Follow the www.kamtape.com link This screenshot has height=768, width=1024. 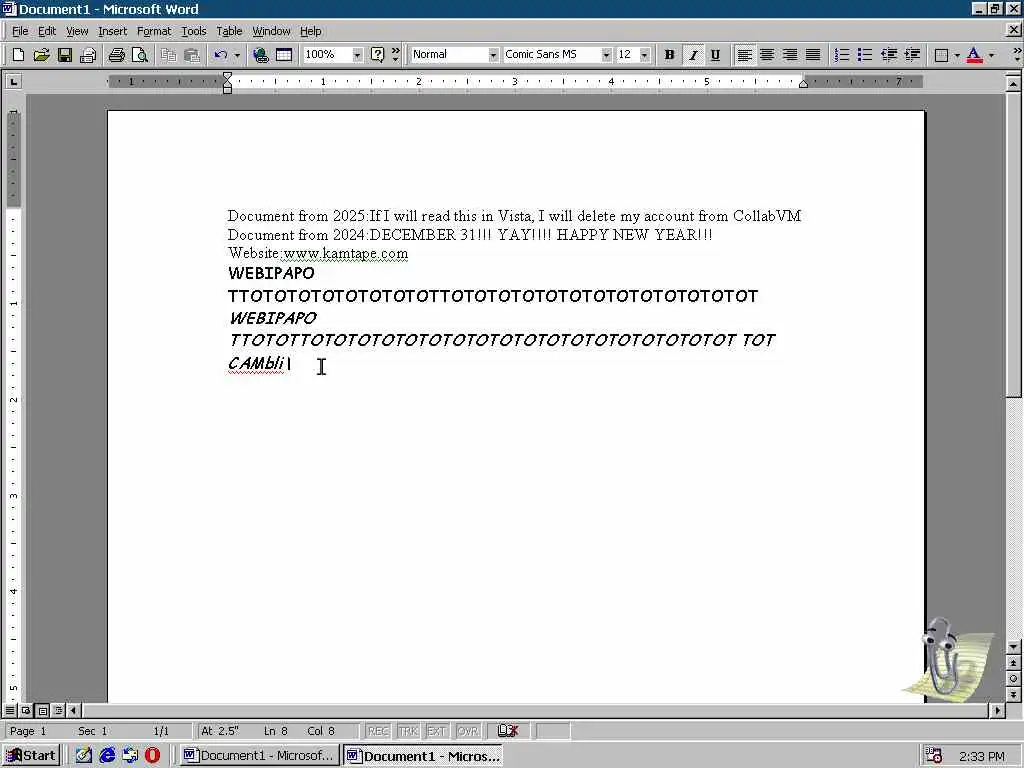[345, 253]
